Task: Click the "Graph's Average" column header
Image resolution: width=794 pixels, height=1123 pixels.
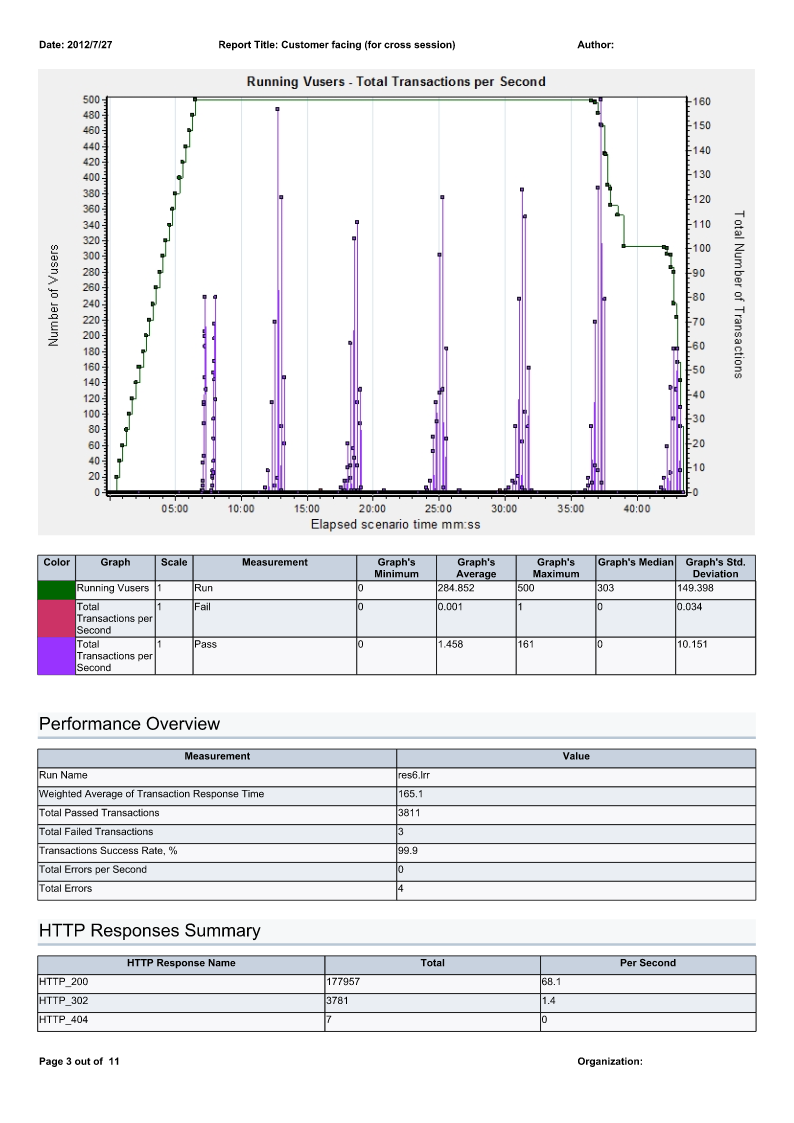Action: point(476,568)
